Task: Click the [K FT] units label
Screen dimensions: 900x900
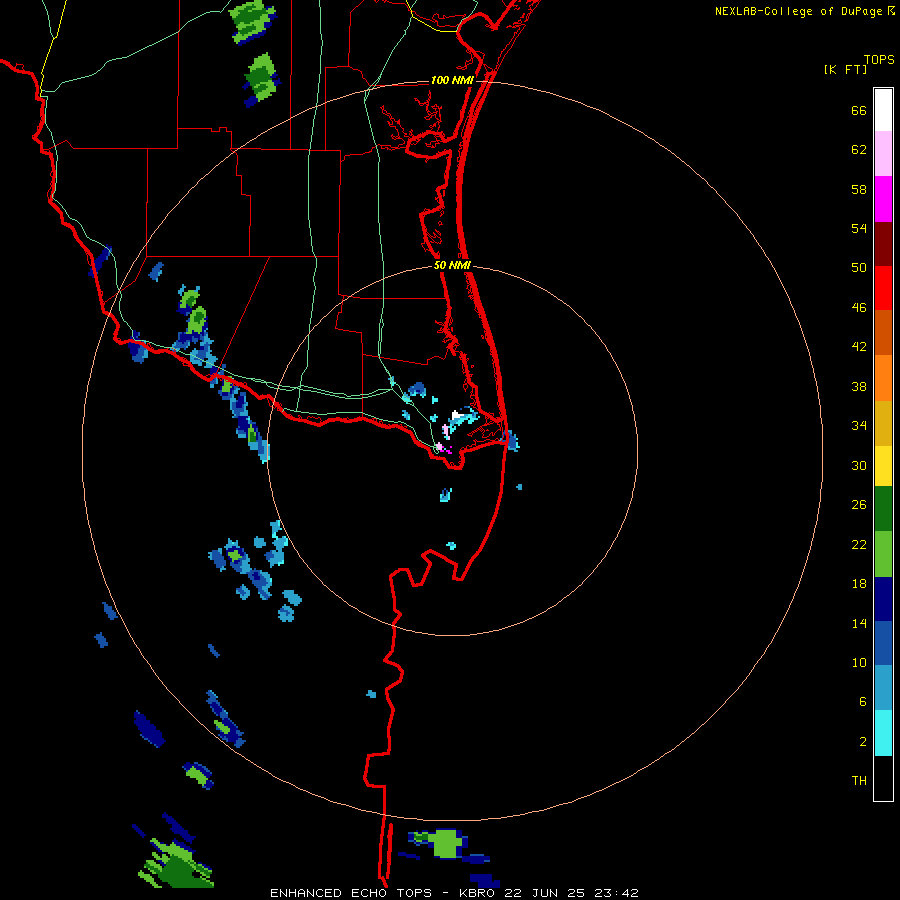Action: click(x=845, y=69)
